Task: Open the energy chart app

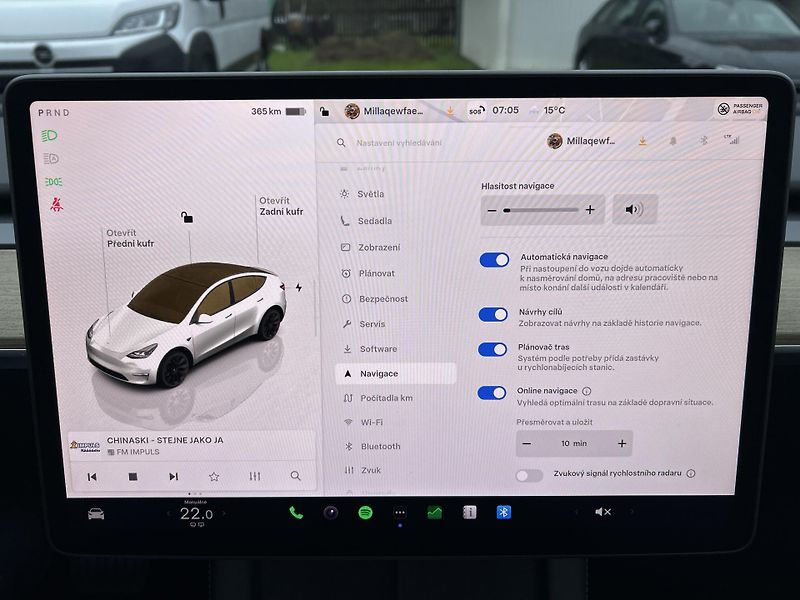Action: (435, 512)
